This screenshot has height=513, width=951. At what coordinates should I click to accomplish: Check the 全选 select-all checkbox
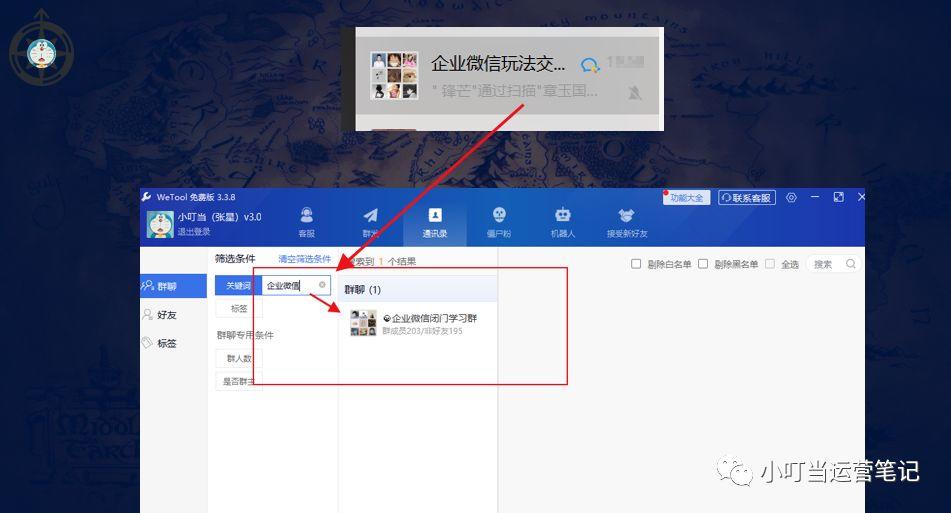click(770, 264)
